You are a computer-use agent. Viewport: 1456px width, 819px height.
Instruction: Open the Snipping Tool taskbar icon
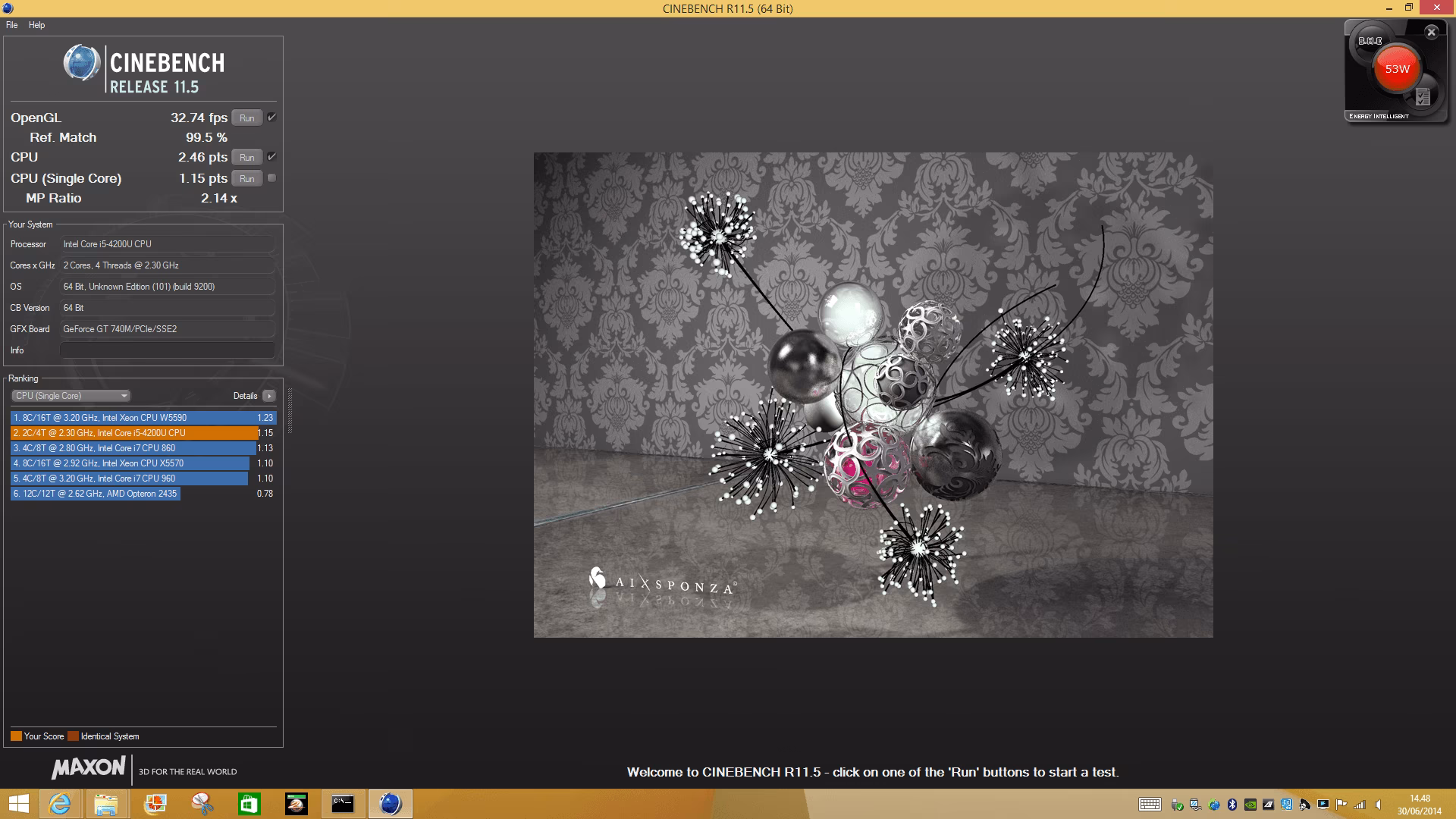pos(202,804)
